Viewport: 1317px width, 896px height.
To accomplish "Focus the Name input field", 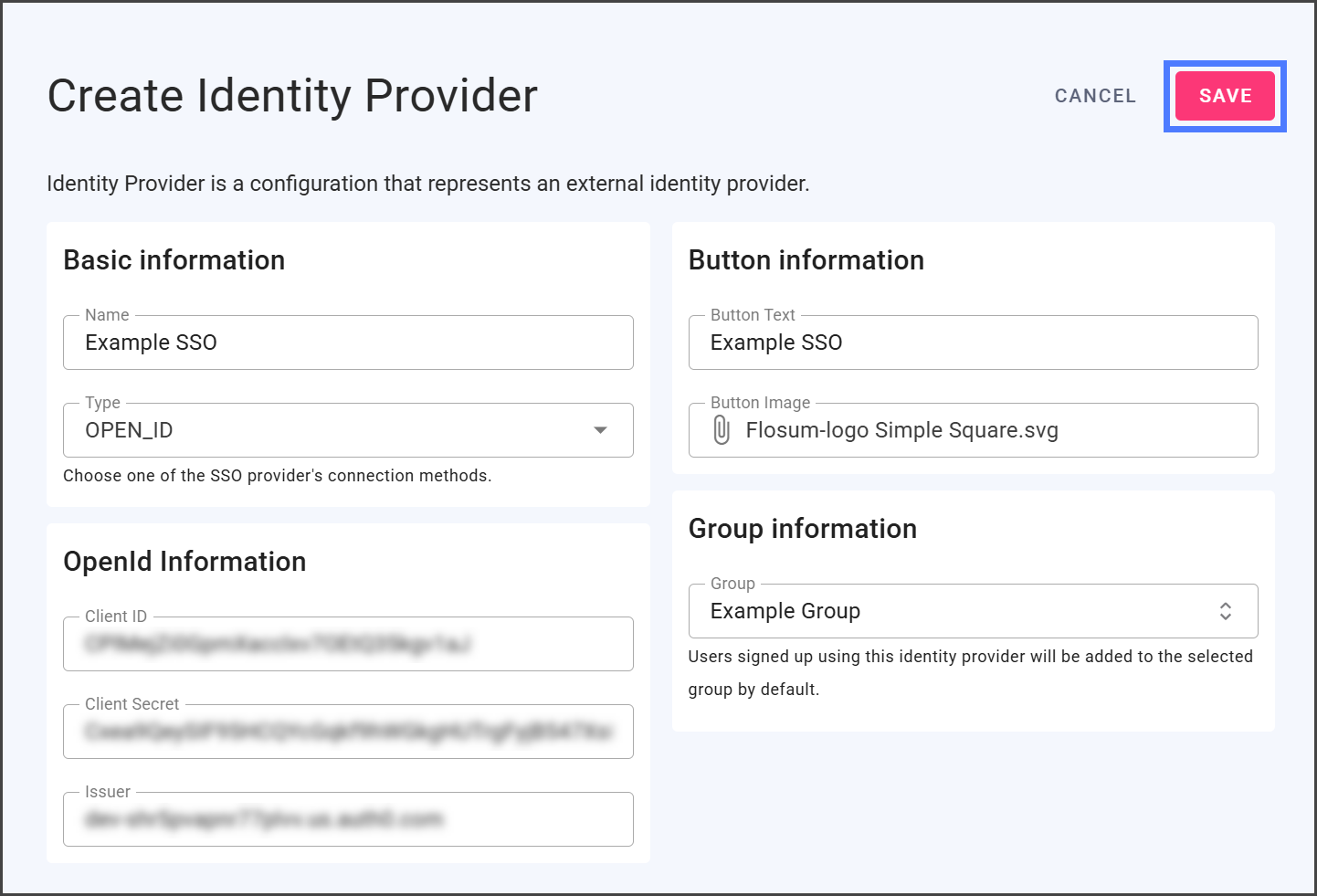I will click(x=347, y=343).
